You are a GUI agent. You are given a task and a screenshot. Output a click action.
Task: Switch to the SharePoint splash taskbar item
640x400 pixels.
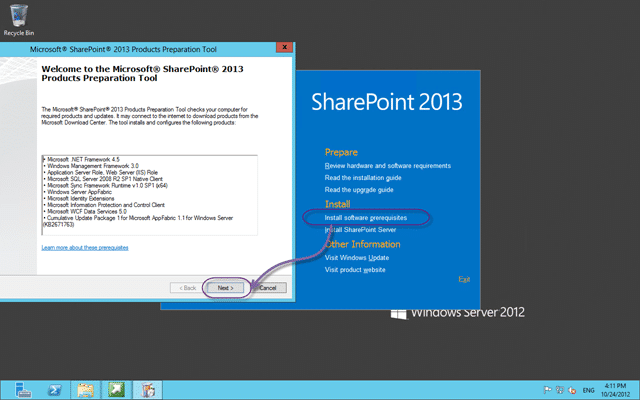coord(116,390)
